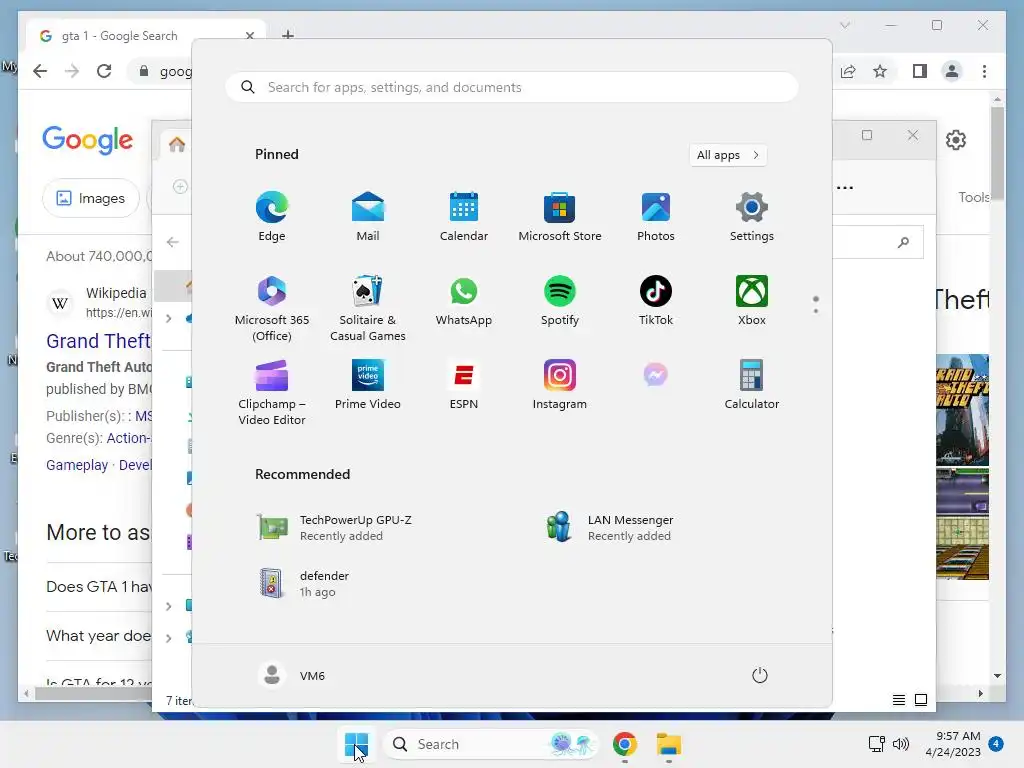Click the taskbar Search box
This screenshot has width=1024, height=768.
490,744
